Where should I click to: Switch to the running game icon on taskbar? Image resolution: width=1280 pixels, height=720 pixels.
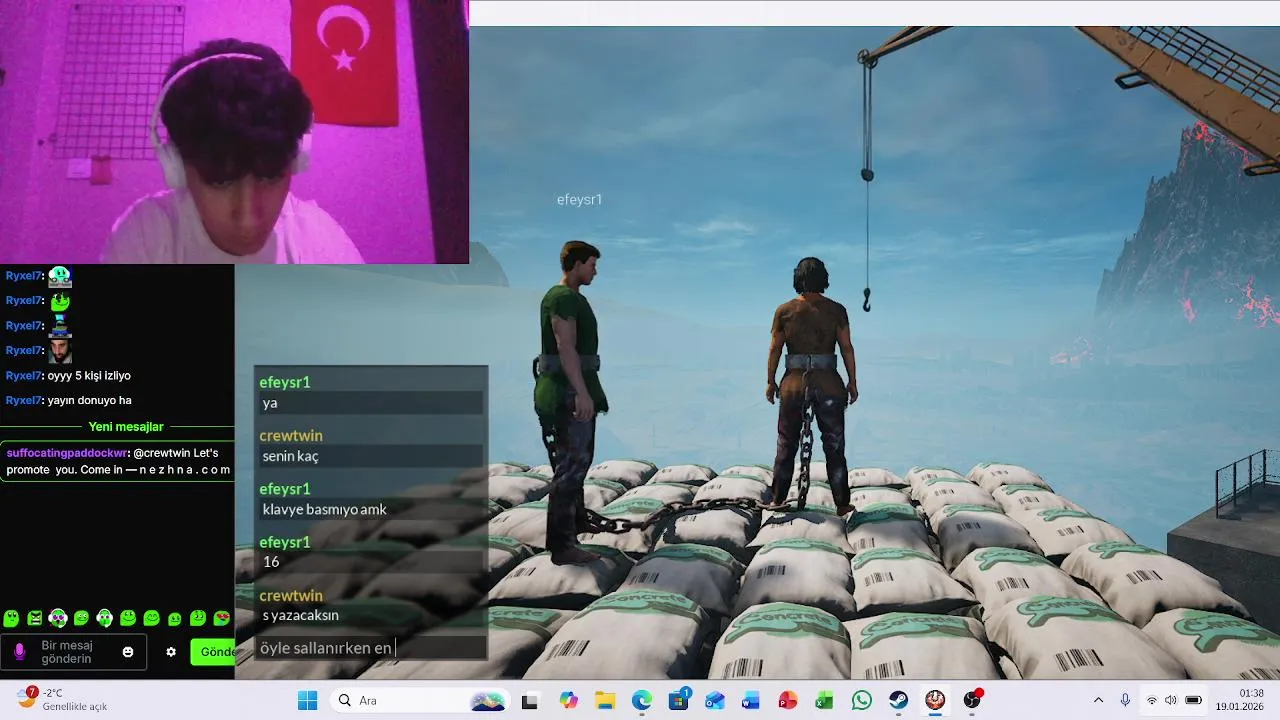tap(935, 700)
